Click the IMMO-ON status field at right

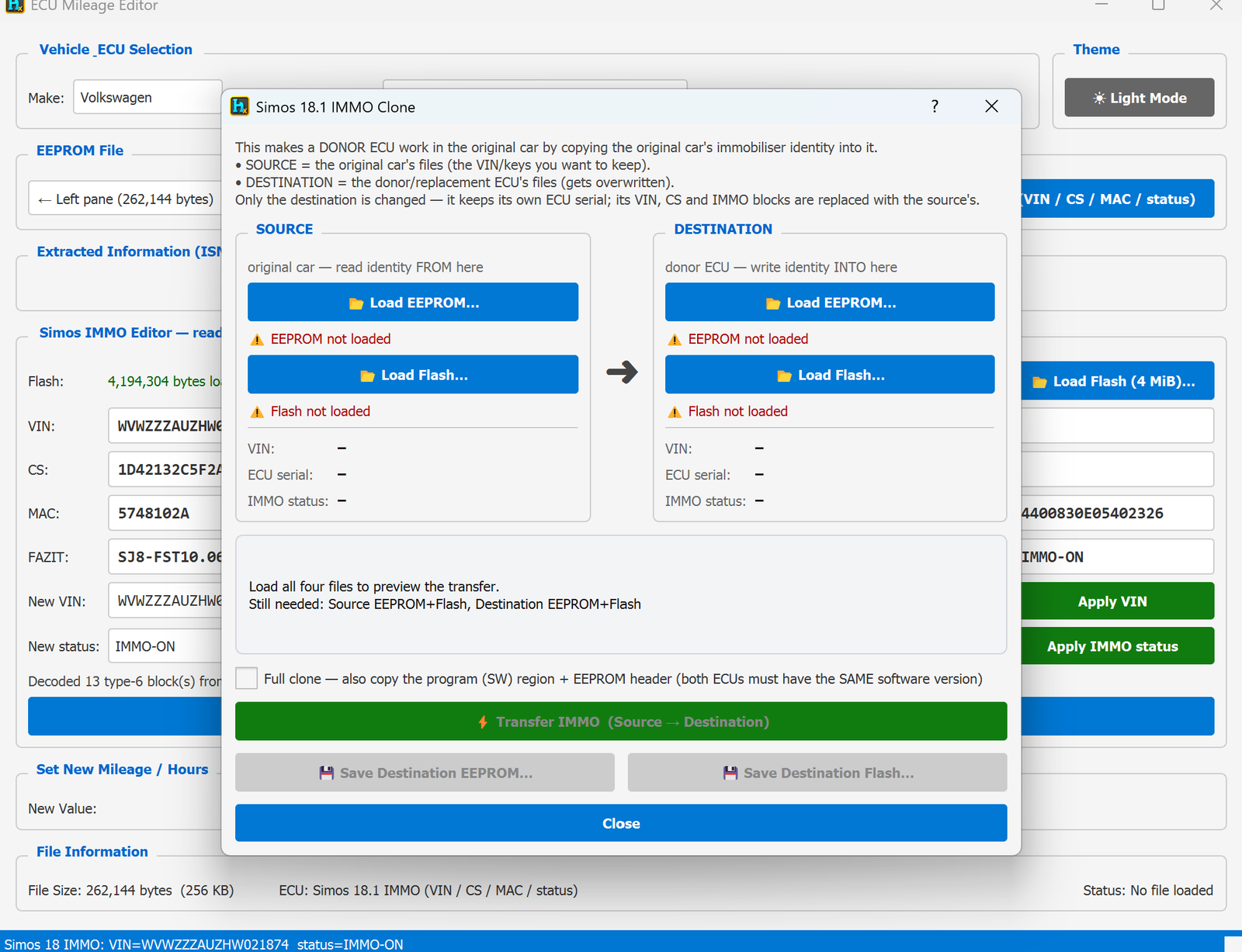1116,556
